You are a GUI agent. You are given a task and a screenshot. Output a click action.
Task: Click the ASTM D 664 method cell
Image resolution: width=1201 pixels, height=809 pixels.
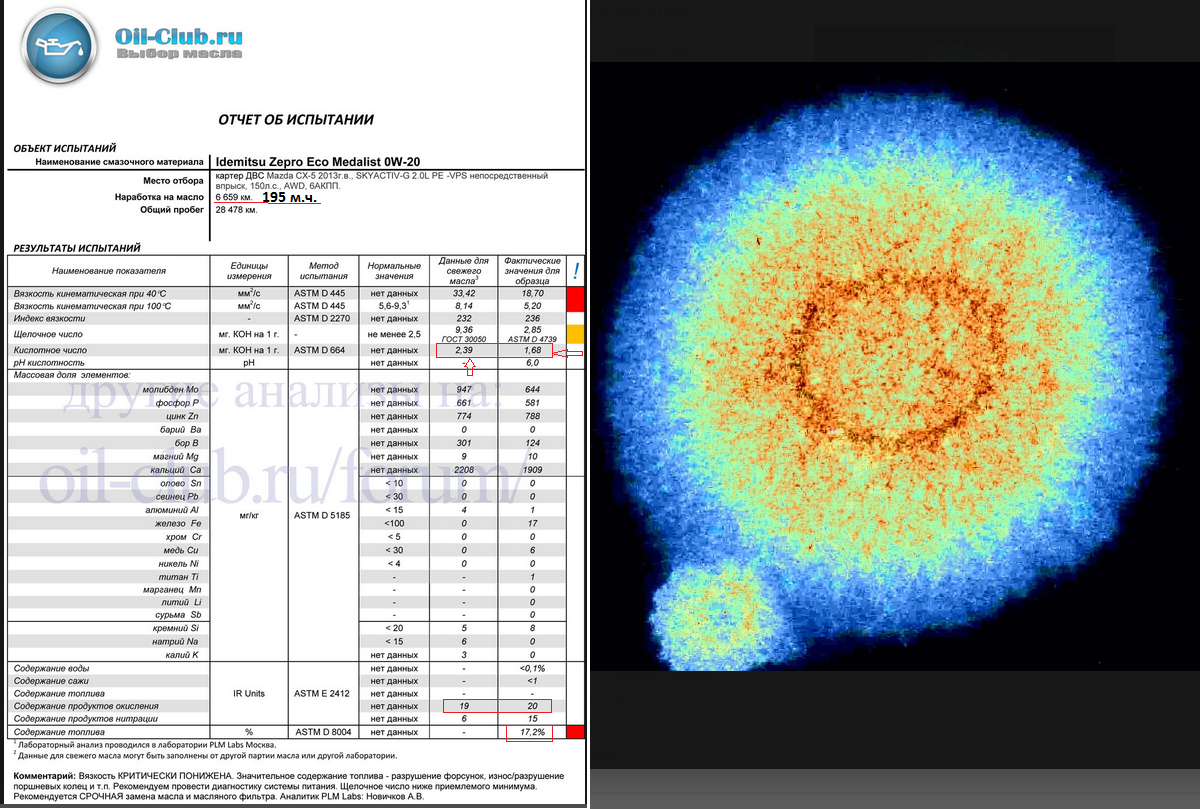pos(318,351)
